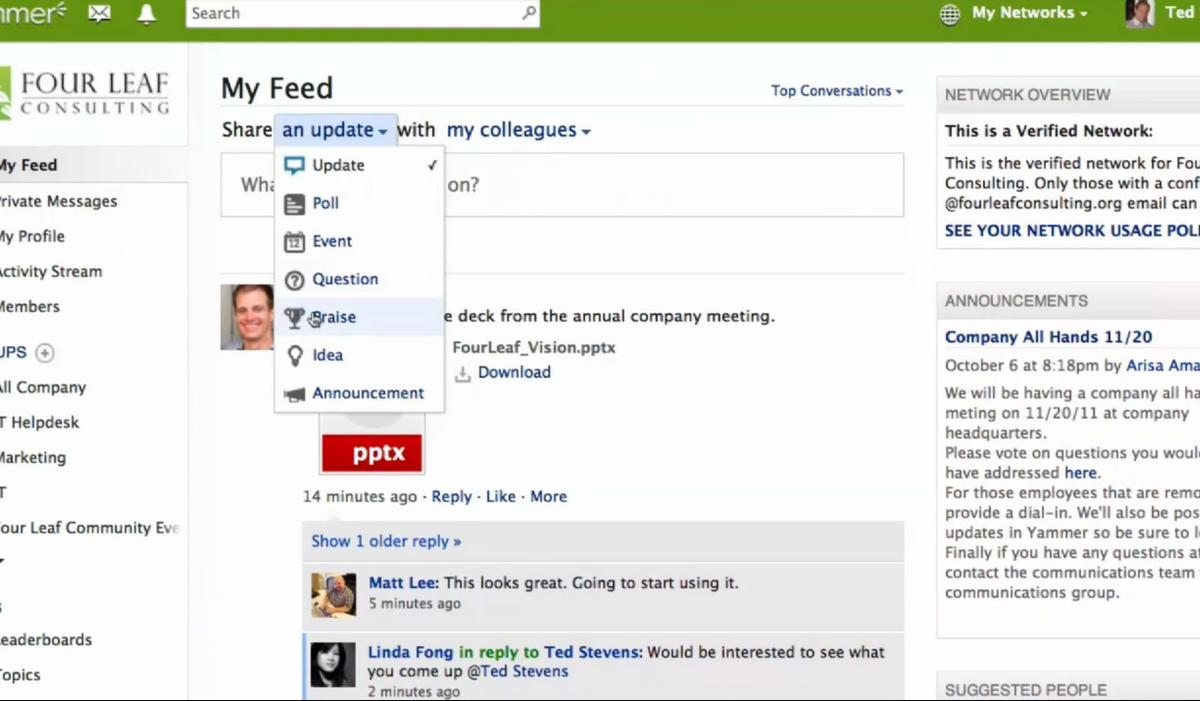1200x701 pixels.
Task: Open Private Messages in sidebar
Action: click(58, 201)
